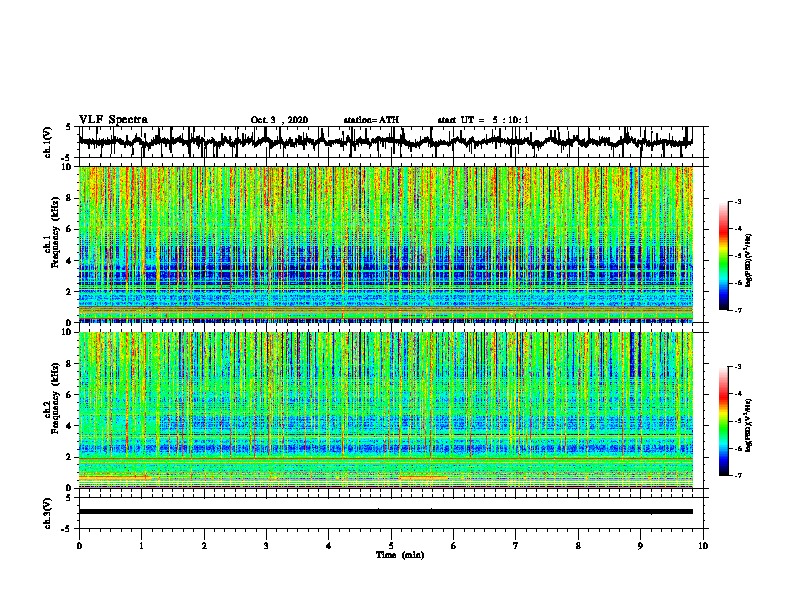The width and height of the screenshot is (792, 612).
Task: Click the ch.3(V) black trace panel
Action: 393,513
